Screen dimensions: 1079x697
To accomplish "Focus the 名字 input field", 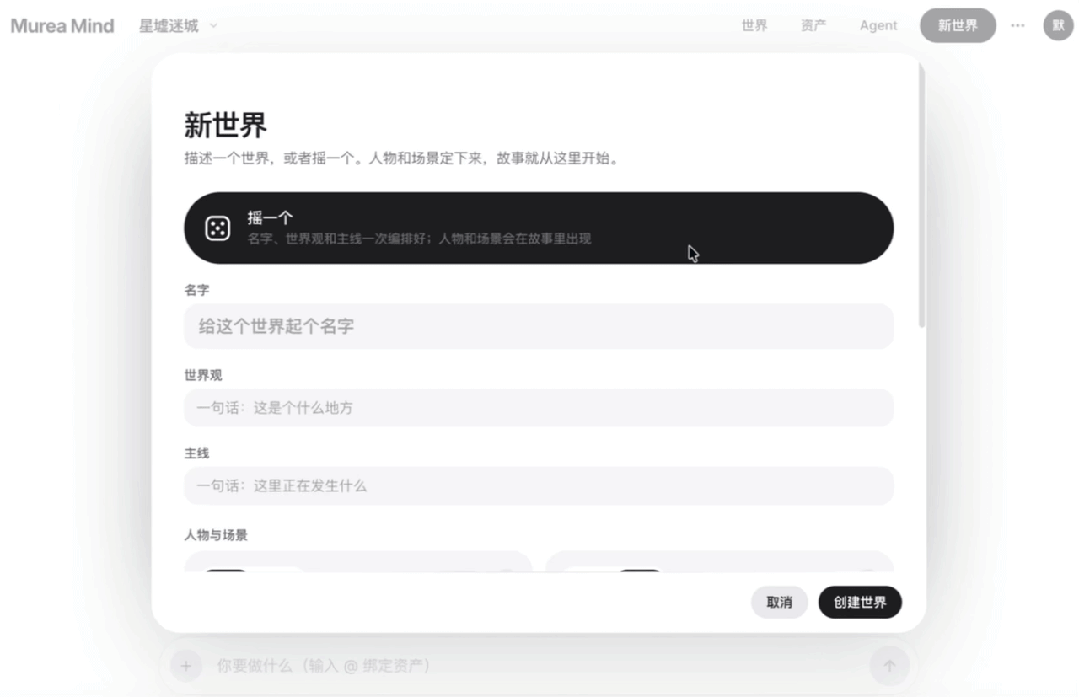I will [x=539, y=326].
